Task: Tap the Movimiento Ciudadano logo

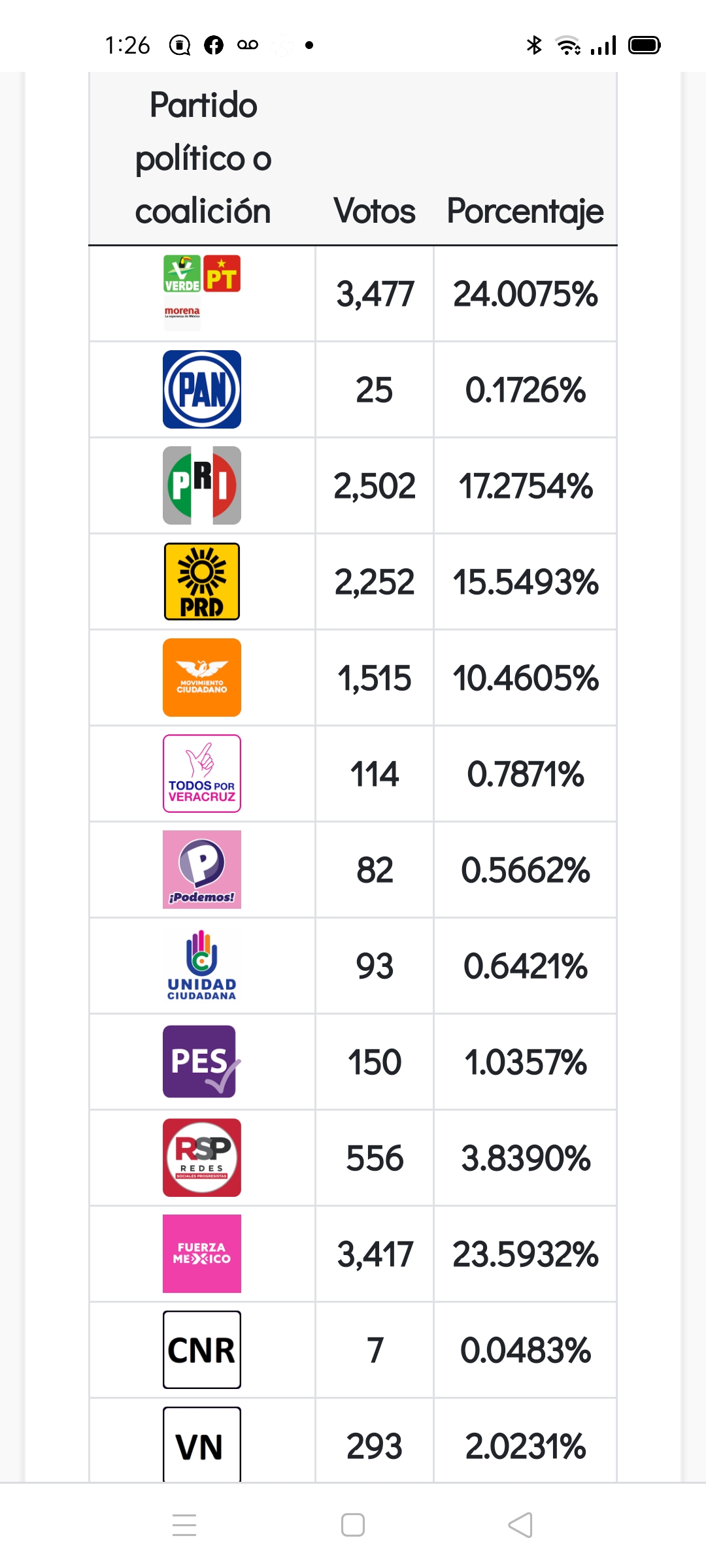Action: 202,678
